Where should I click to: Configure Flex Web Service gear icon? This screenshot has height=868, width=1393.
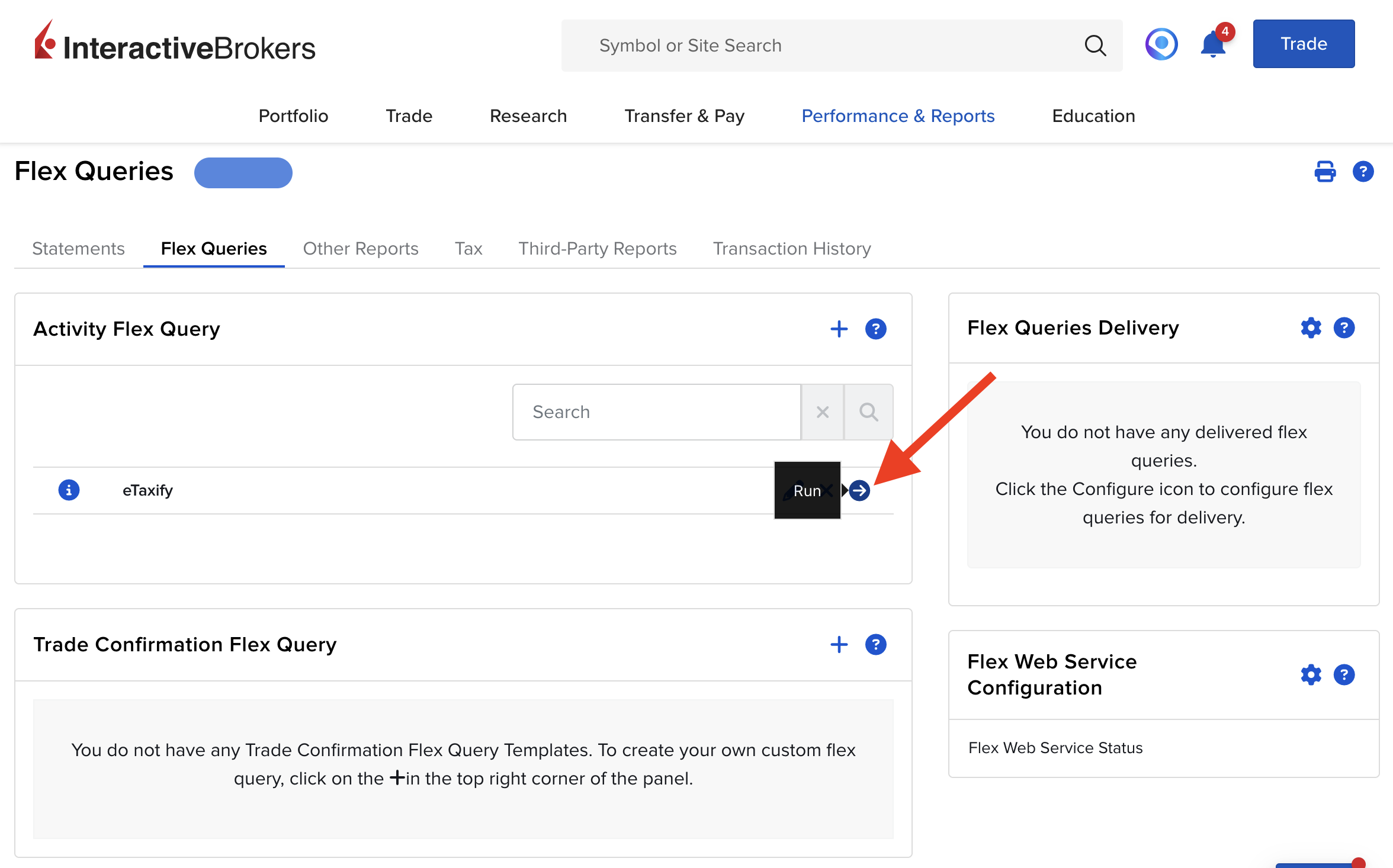(1311, 675)
